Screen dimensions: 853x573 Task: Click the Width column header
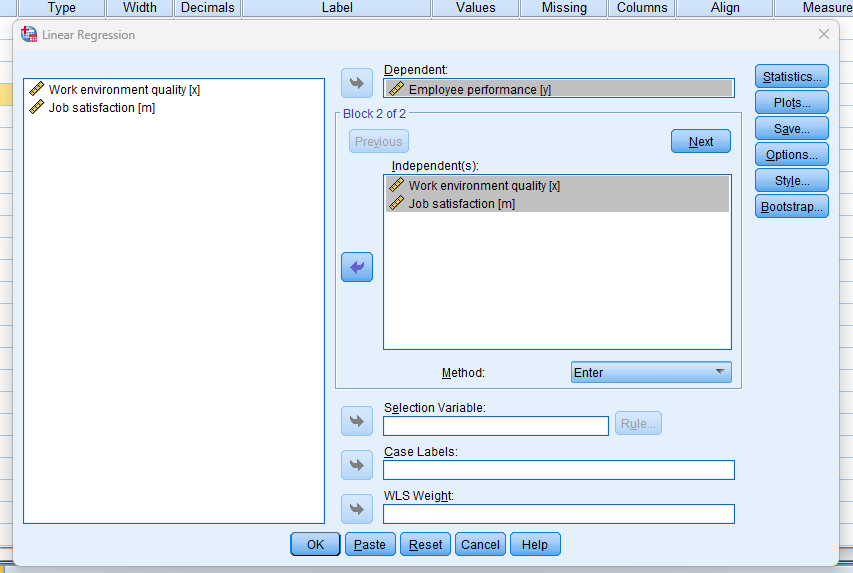click(139, 8)
